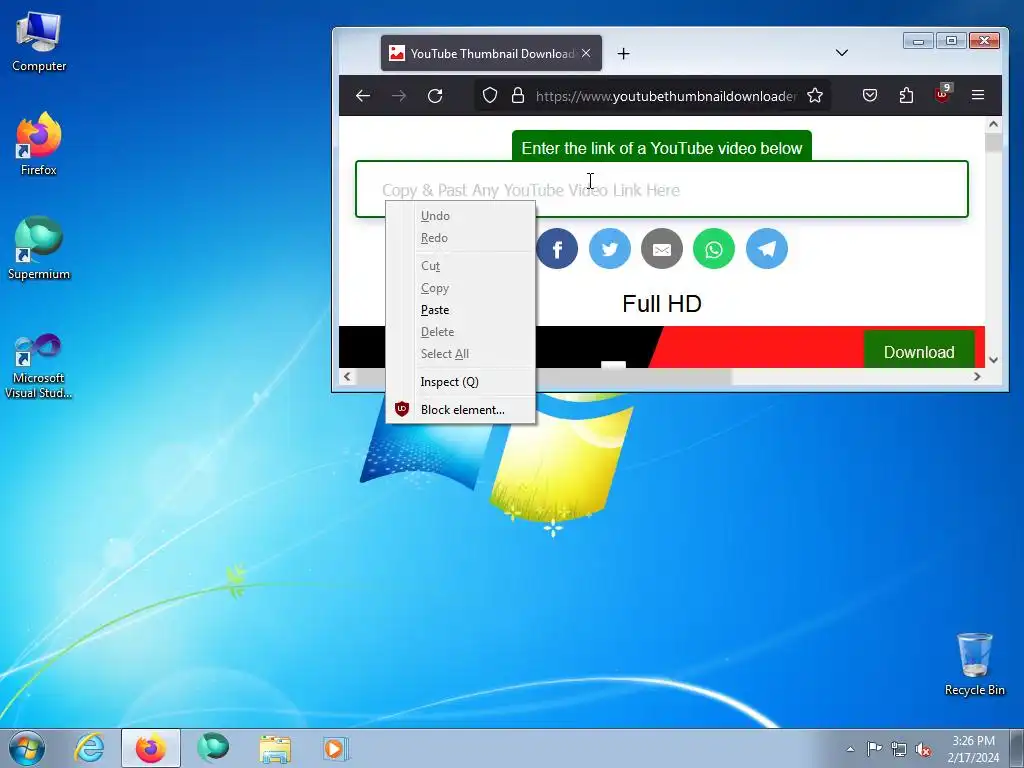Click the green Download button
This screenshot has height=768, width=1024.
tap(919, 349)
